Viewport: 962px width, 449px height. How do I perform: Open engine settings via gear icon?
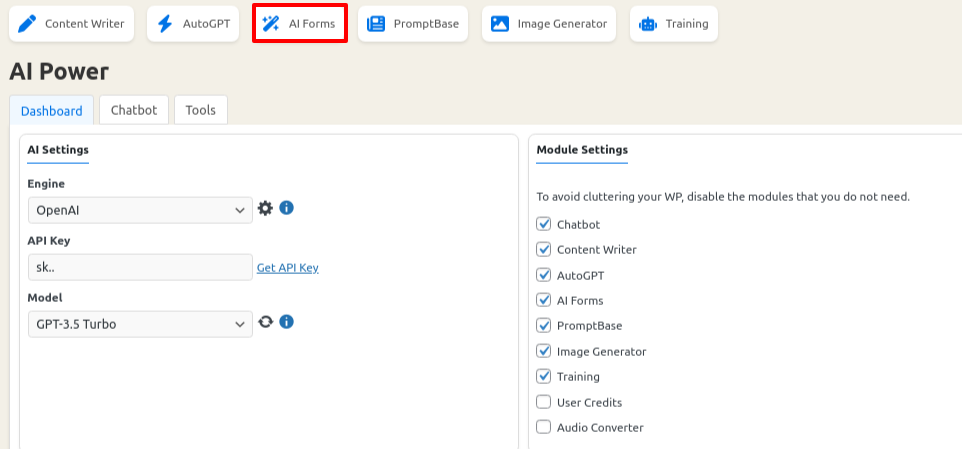265,209
